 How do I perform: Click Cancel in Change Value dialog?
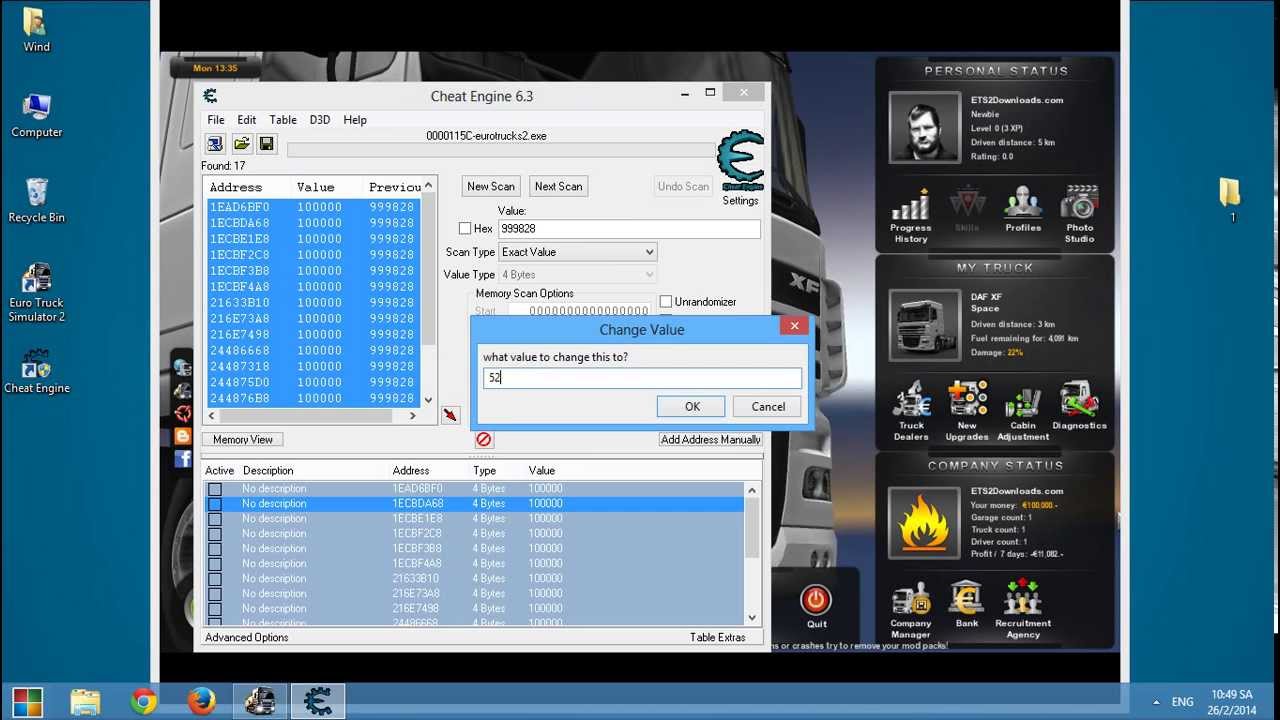(x=768, y=407)
